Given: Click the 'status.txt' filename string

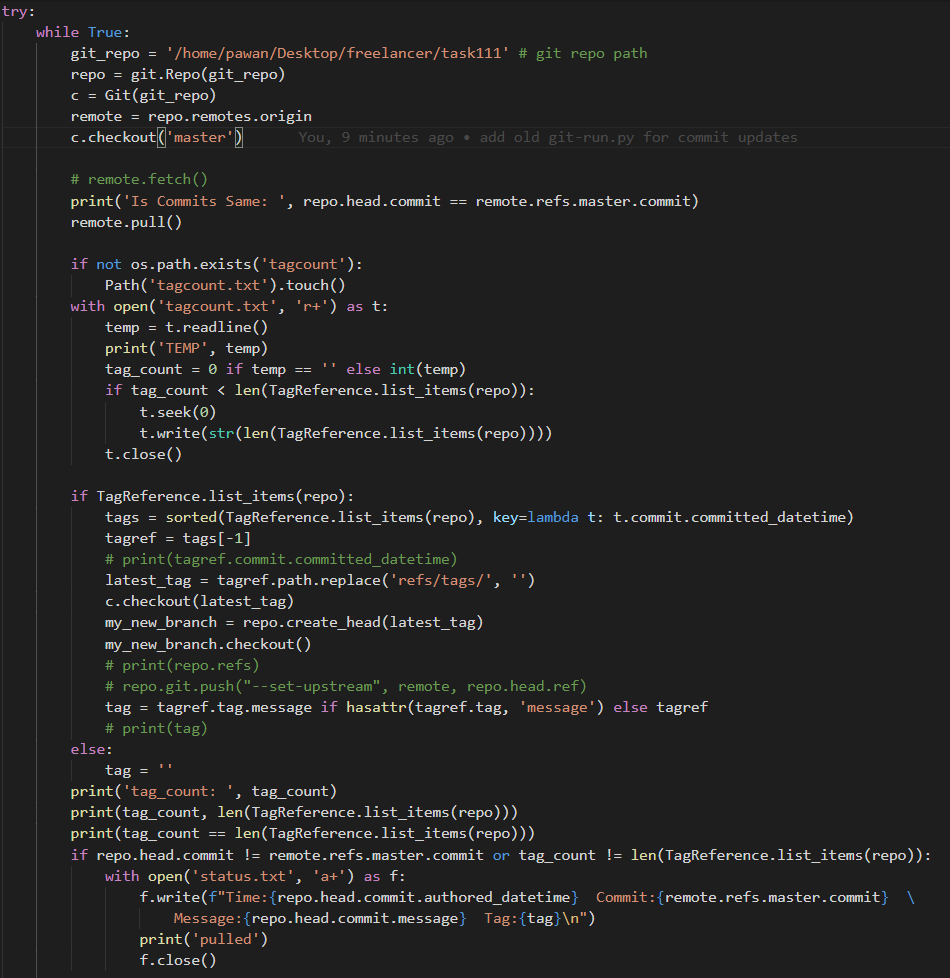Looking at the screenshot, I should pyautogui.click(x=243, y=877).
